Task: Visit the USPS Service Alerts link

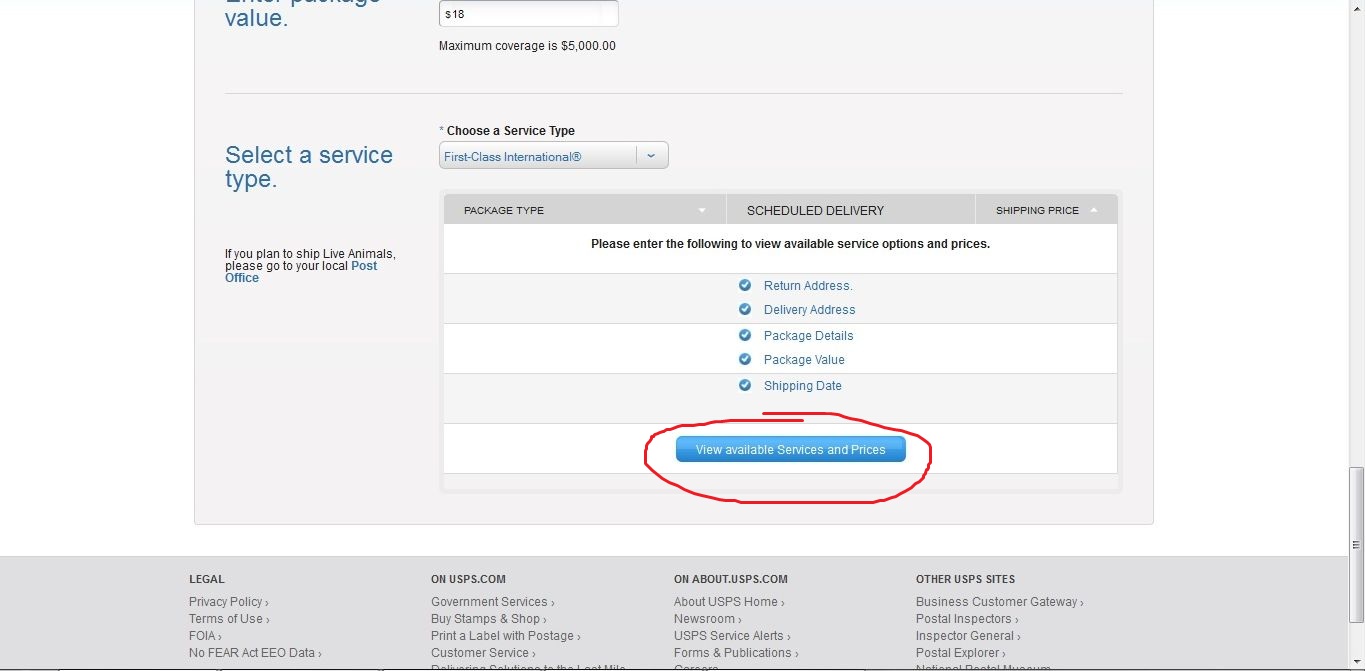Action: click(728, 636)
